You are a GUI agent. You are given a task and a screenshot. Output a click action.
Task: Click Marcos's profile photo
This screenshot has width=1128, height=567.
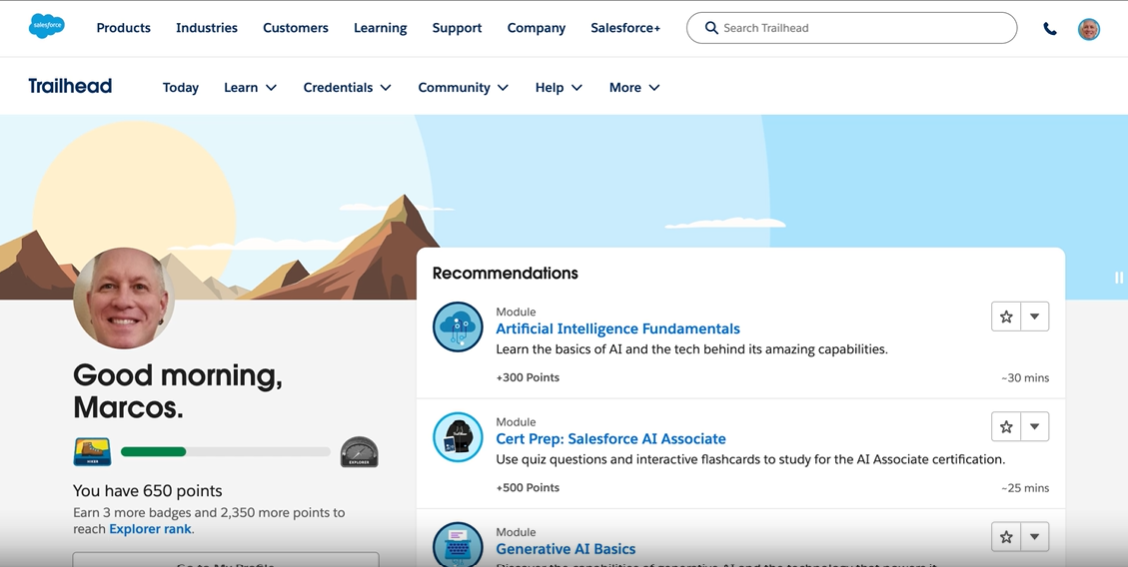124,298
